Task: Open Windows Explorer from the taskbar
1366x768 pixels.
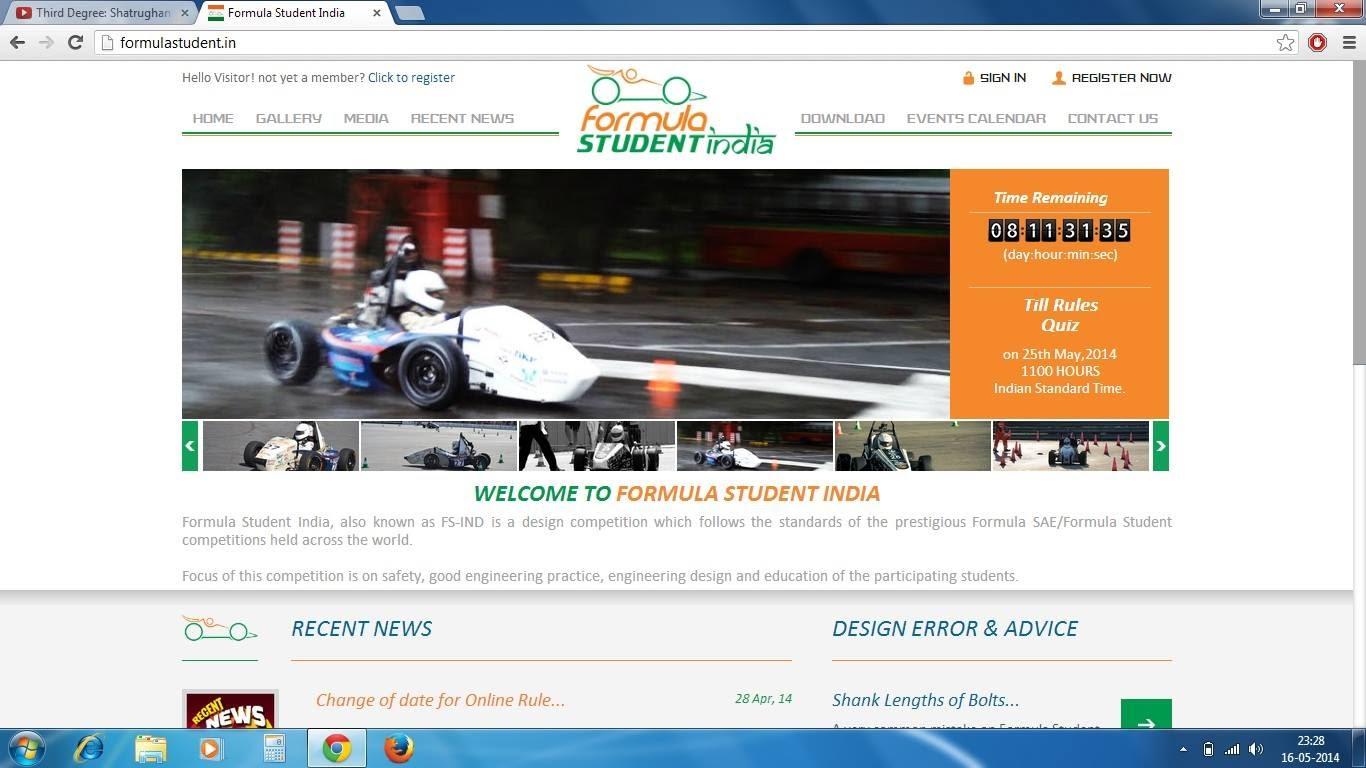Action: [x=151, y=748]
